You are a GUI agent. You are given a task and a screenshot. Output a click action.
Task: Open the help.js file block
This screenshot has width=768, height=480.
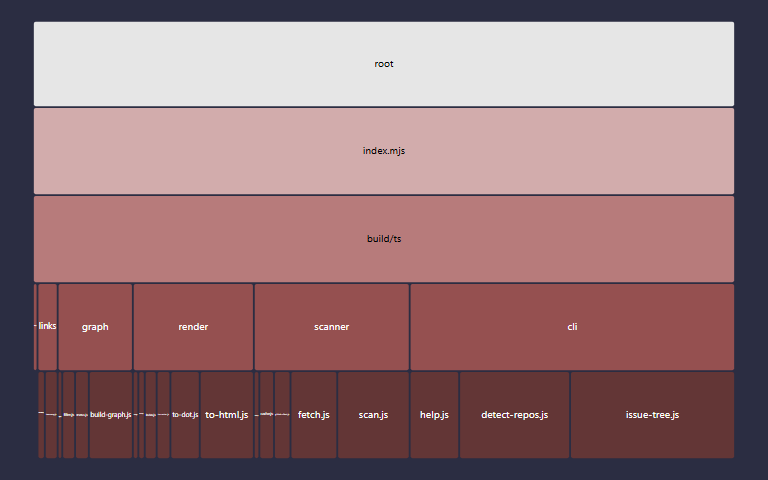coord(434,415)
